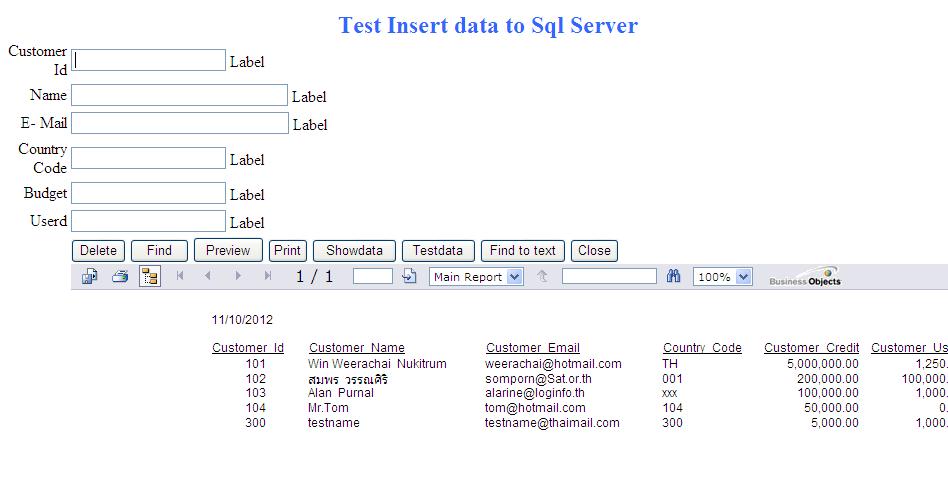
Task: Click country code 001 cell
Action: pyautogui.click(x=672, y=379)
